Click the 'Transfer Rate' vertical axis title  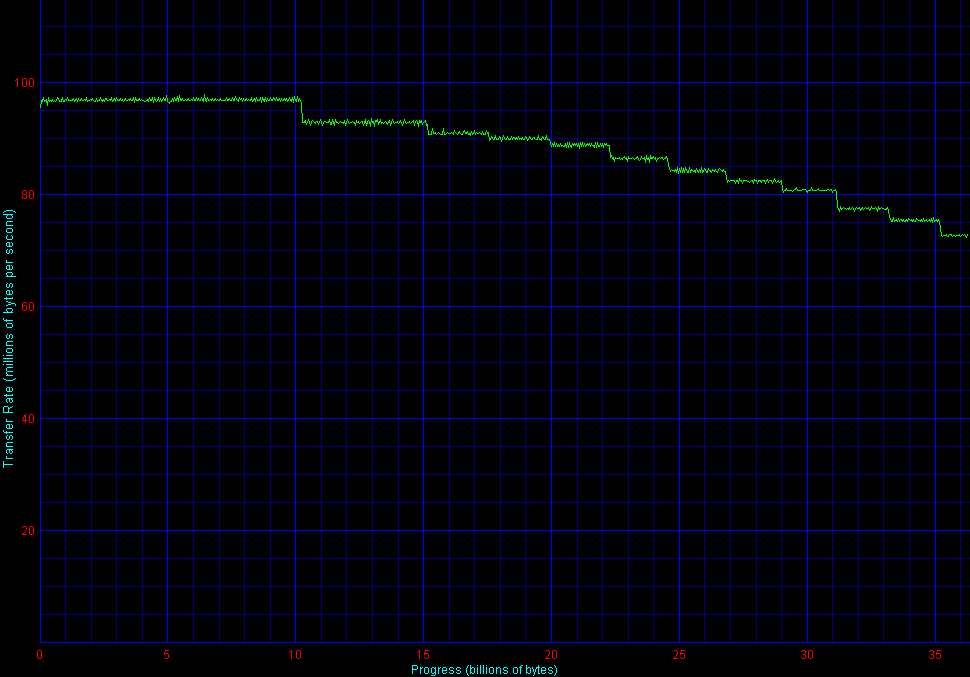coord(9,338)
